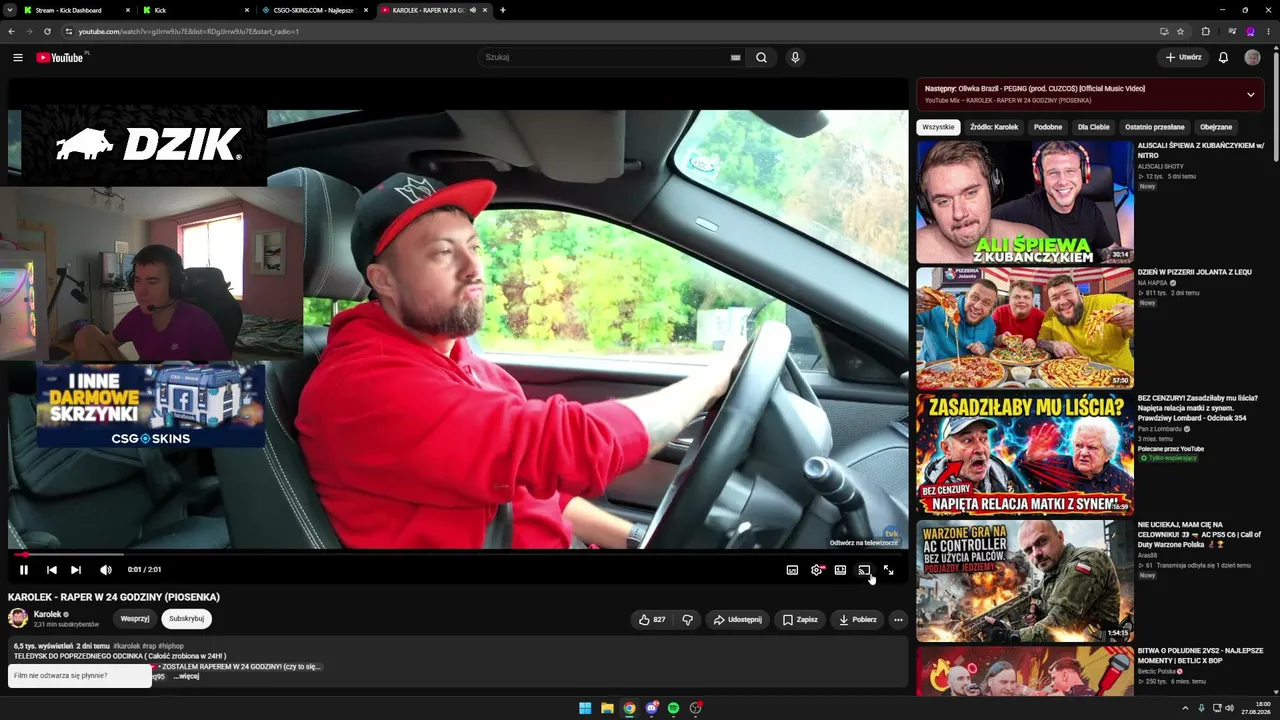Click the Wesprzyj support button
Viewport: 1280px width, 720px height.
(135, 619)
